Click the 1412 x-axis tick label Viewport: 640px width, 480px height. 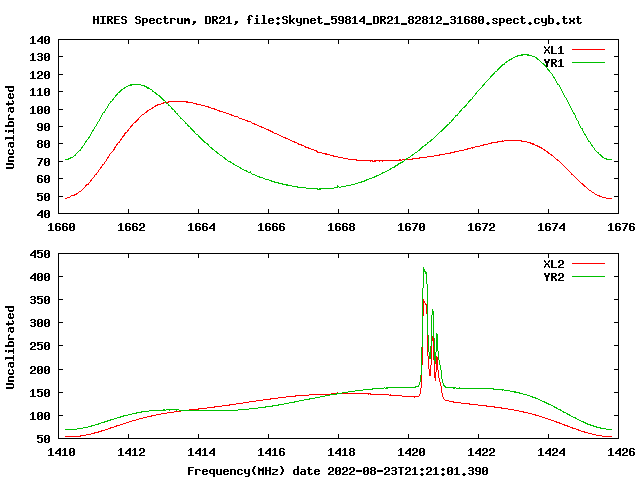click(131, 452)
